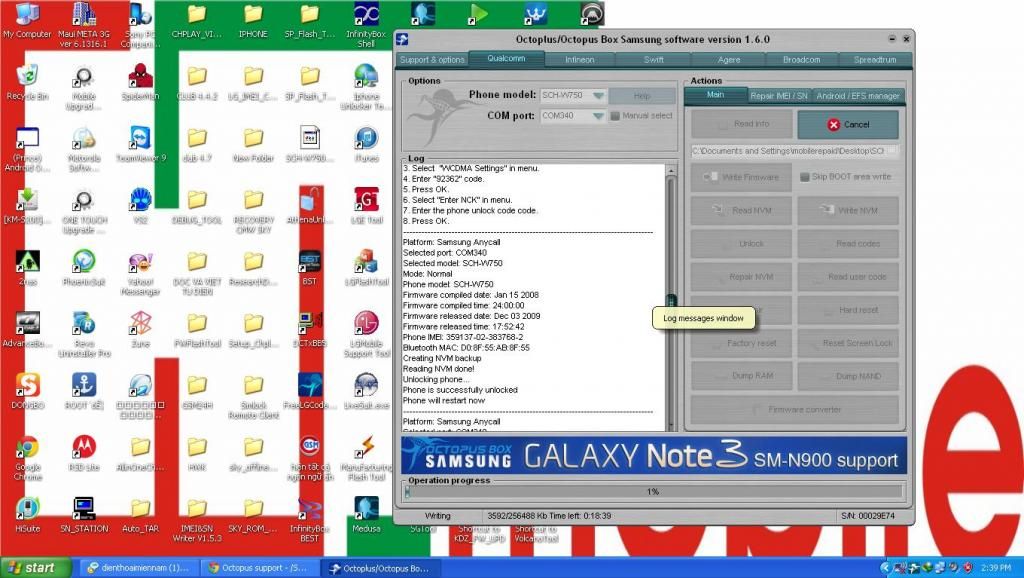Open the RSD Lite Motorola shortcut
Screen dimensions: 1024x578
(x=84, y=453)
